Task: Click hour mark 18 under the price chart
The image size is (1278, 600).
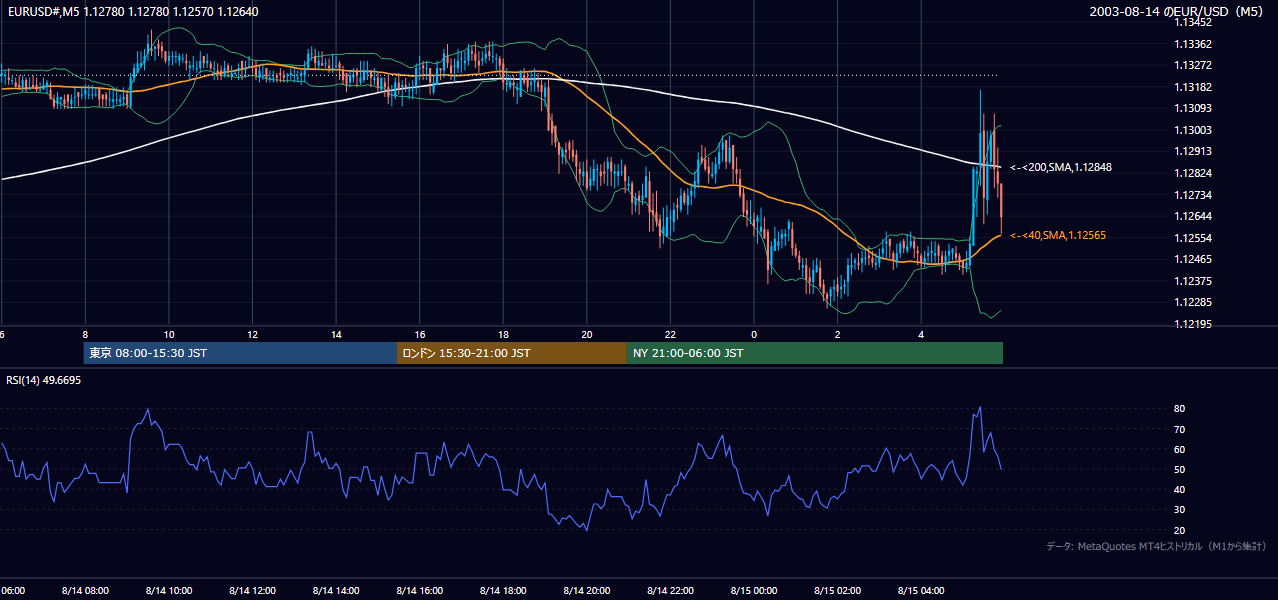Action: (x=504, y=334)
